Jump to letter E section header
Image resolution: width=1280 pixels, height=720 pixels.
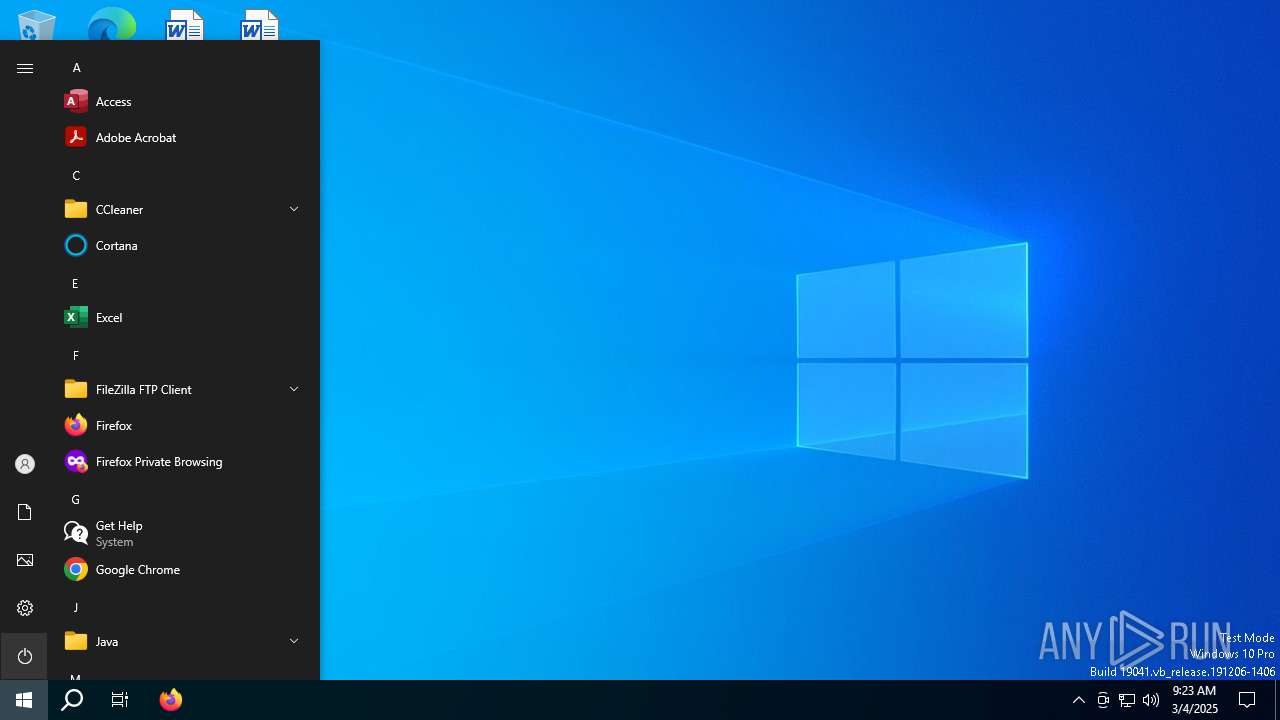point(75,284)
